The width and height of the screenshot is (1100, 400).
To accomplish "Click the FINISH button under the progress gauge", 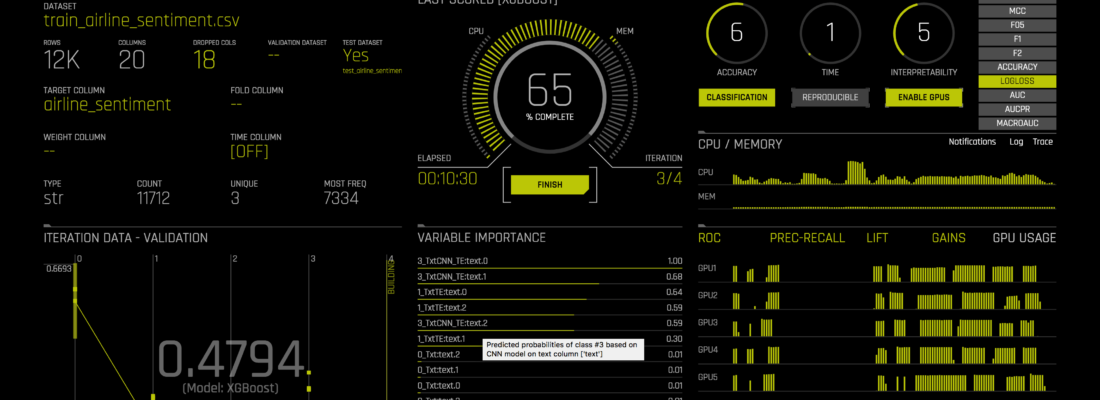I will click(x=549, y=184).
